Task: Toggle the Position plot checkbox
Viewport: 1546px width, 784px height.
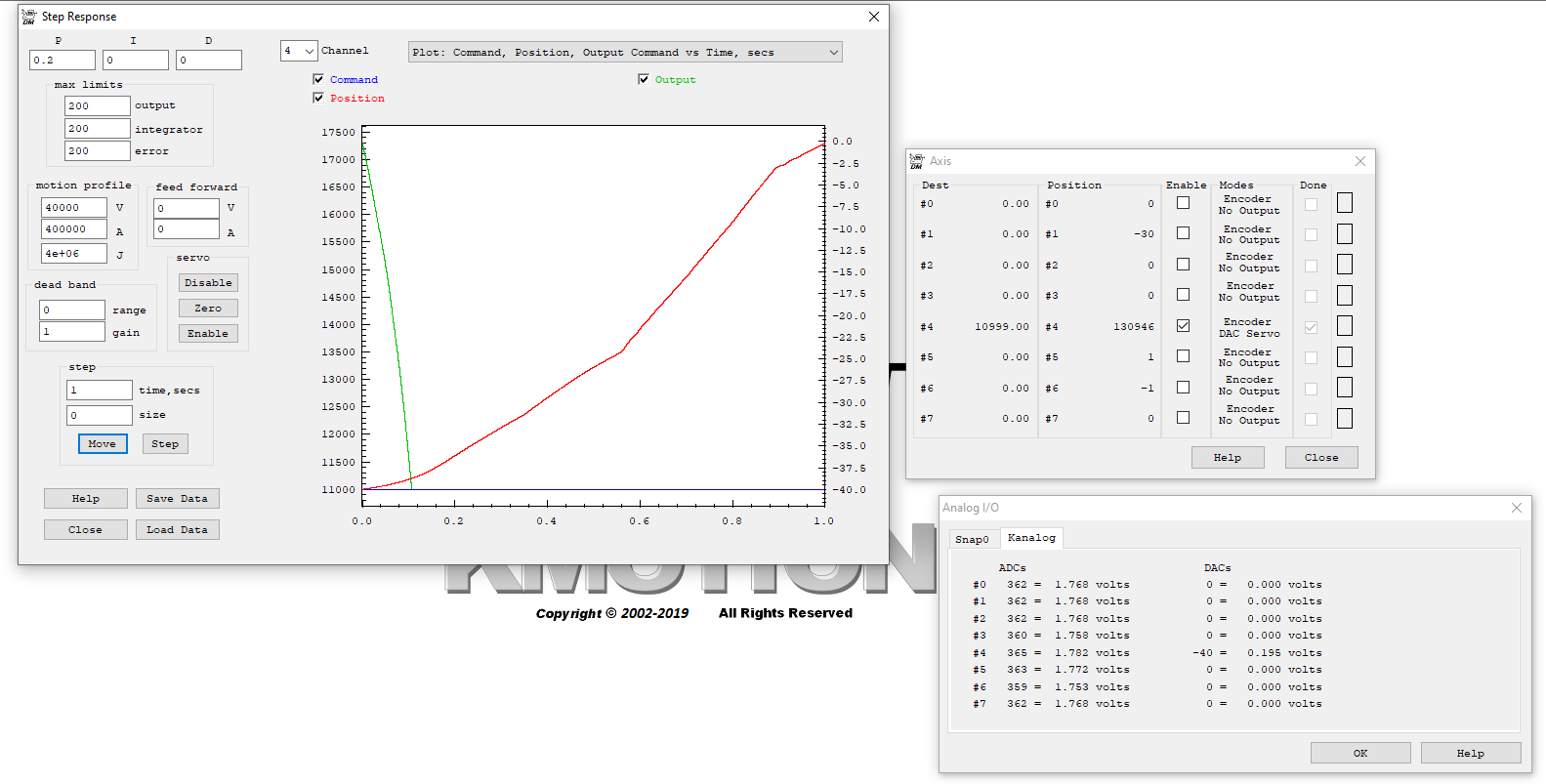Action: click(318, 99)
